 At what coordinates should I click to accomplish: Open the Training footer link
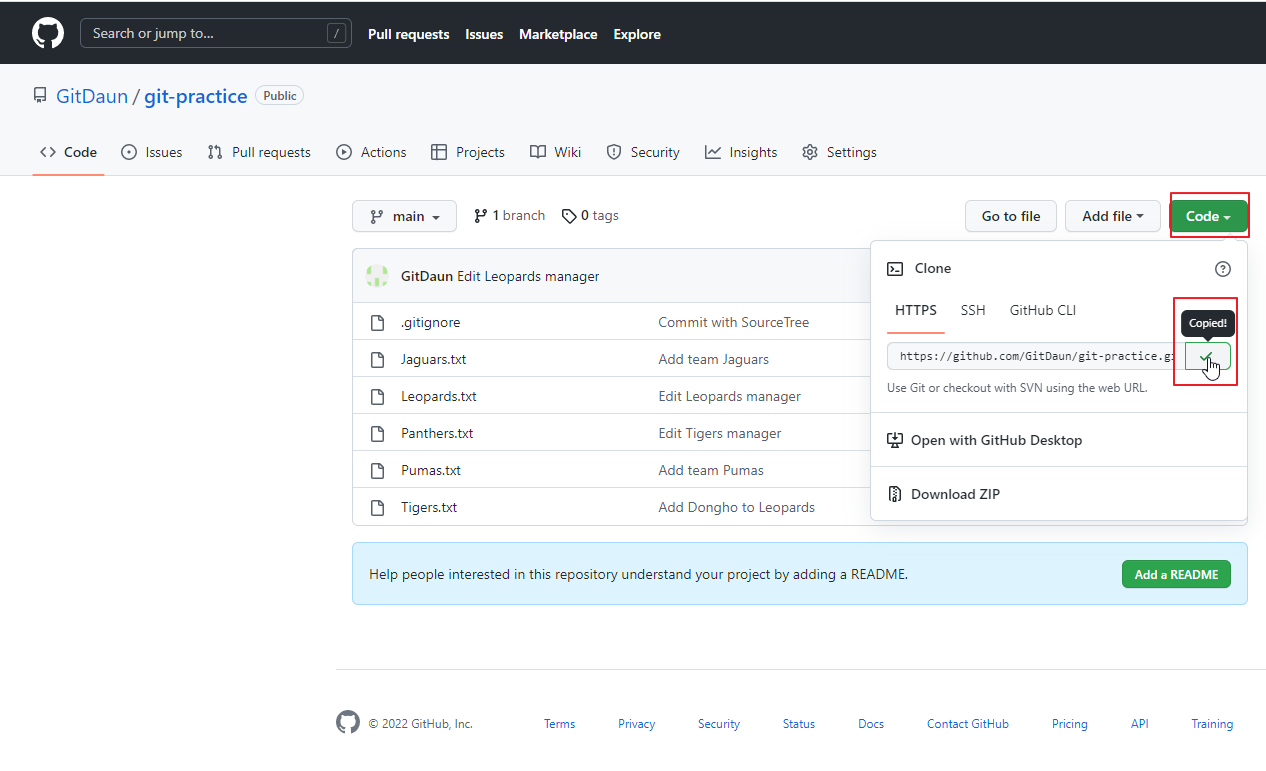coord(1212,724)
